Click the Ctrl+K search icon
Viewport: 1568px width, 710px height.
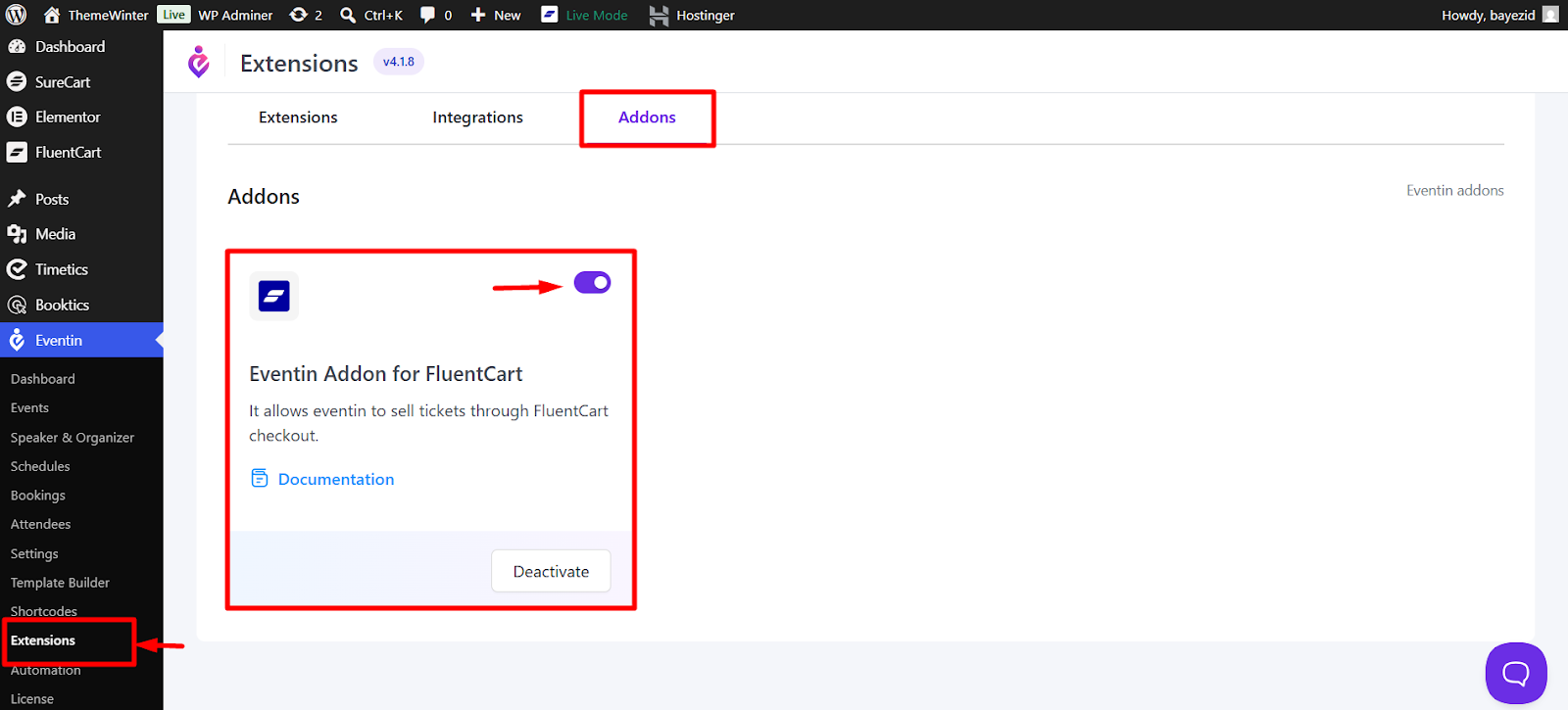[x=348, y=15]
